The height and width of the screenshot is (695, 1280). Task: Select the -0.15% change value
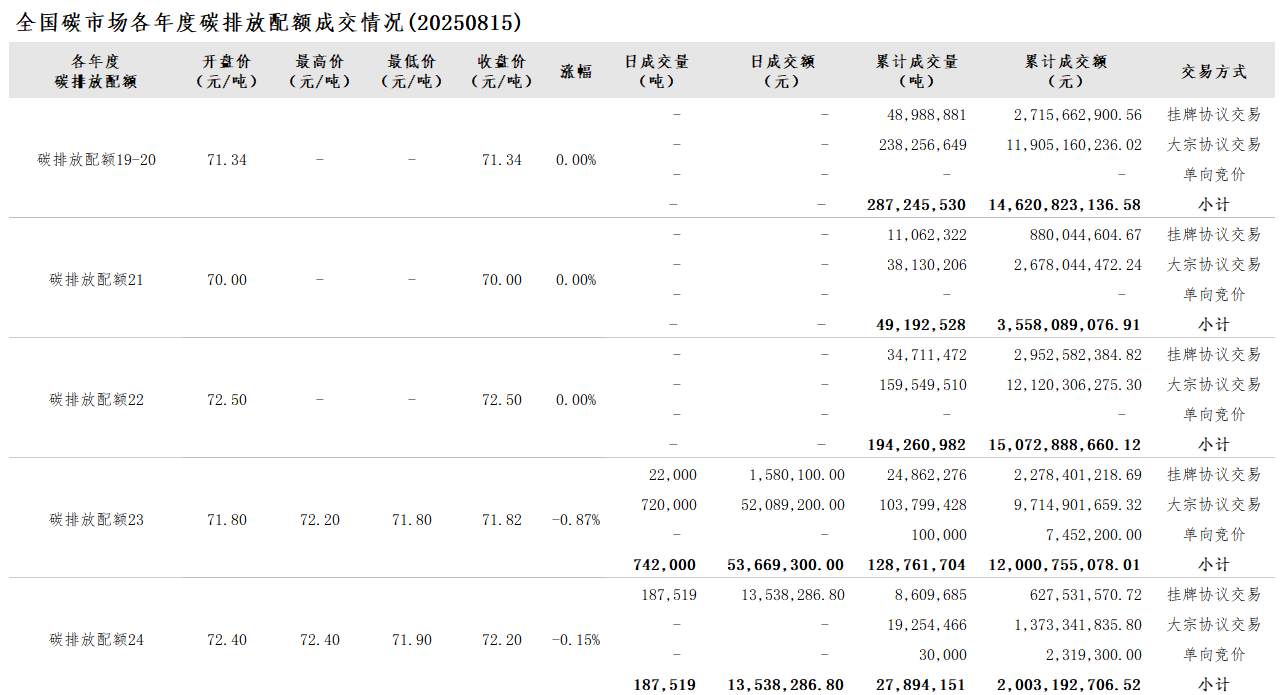click(x=576, y=640)
